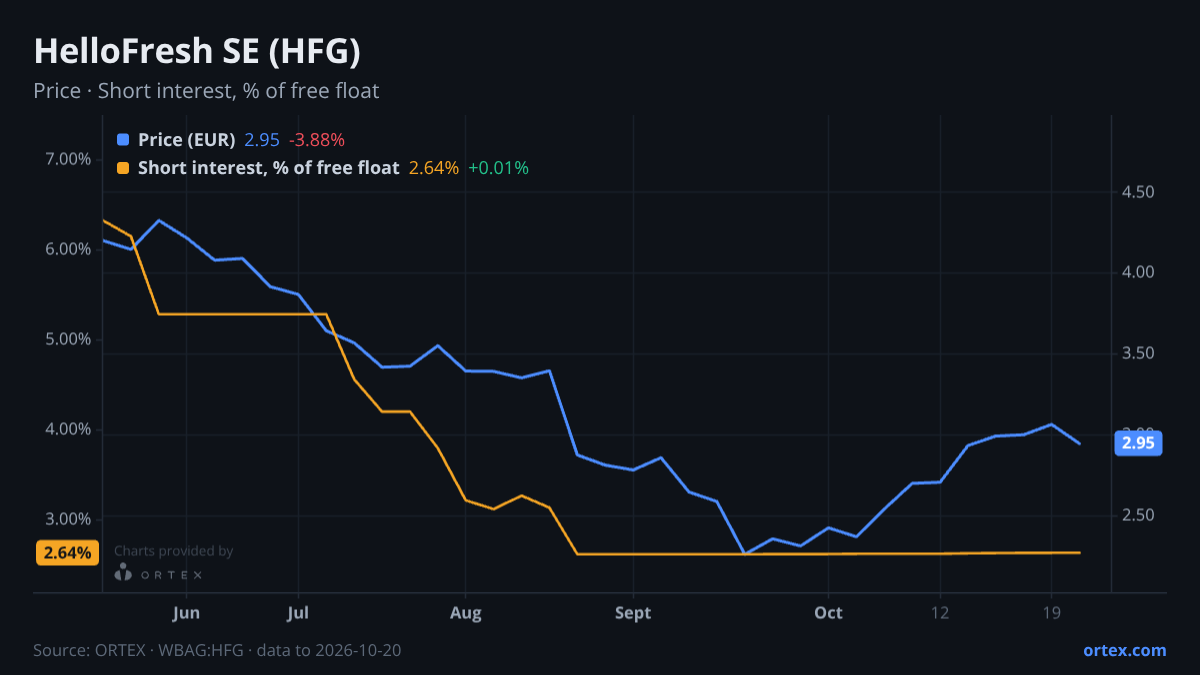Click the 12 date axis label
Screen dimensions: 1200x675
coord(940,613)
